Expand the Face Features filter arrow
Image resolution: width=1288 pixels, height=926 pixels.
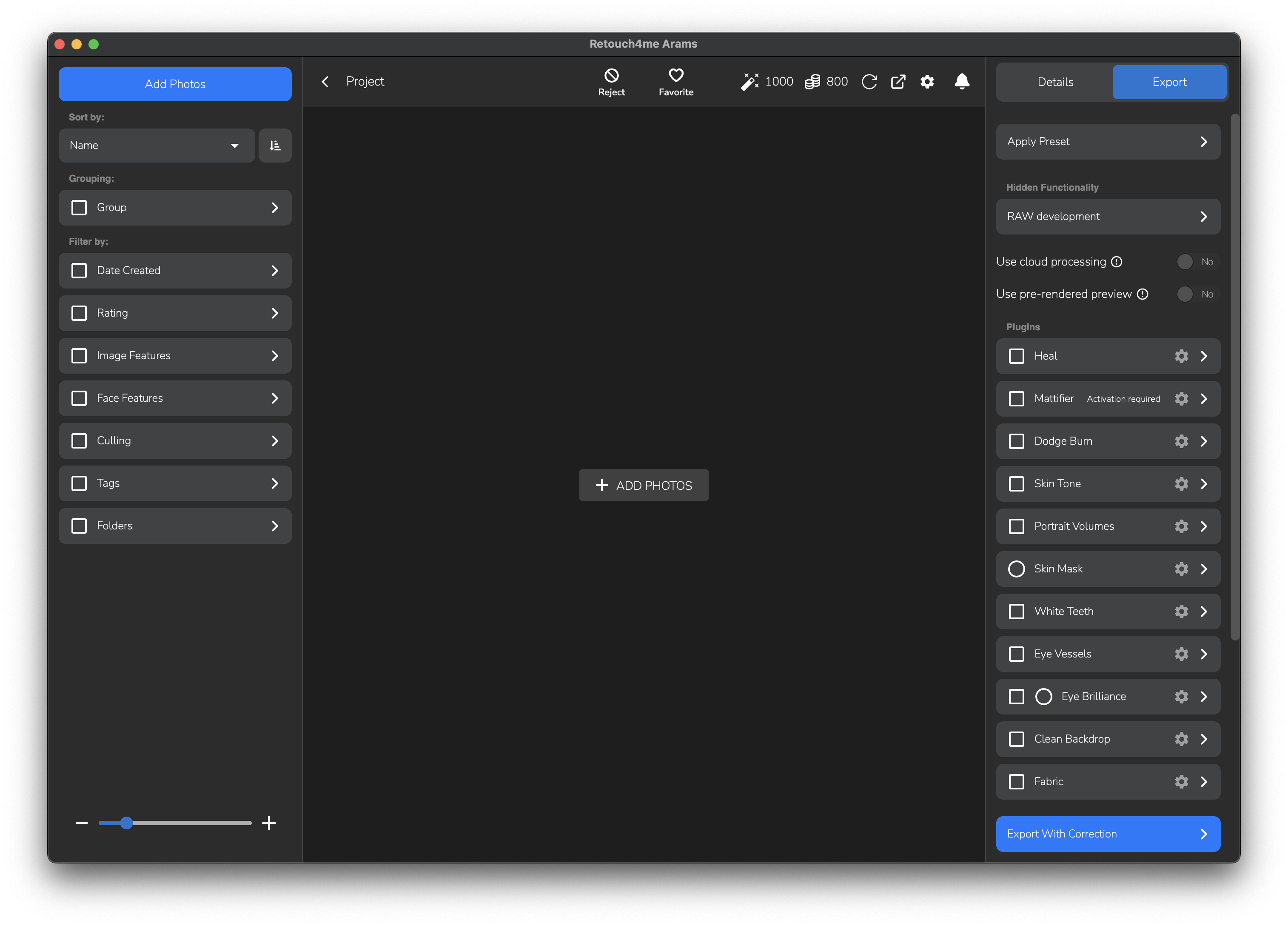click(275, 398)
